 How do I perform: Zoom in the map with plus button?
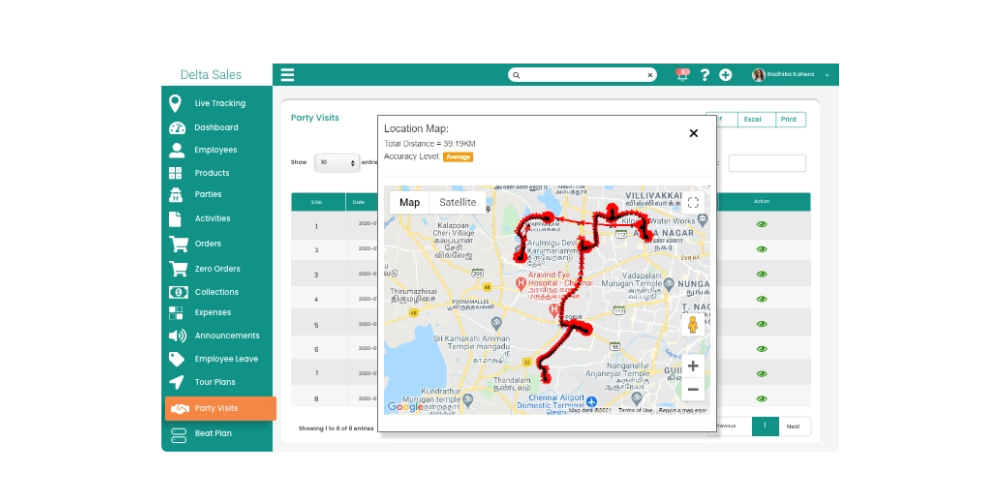click(693, 366)
